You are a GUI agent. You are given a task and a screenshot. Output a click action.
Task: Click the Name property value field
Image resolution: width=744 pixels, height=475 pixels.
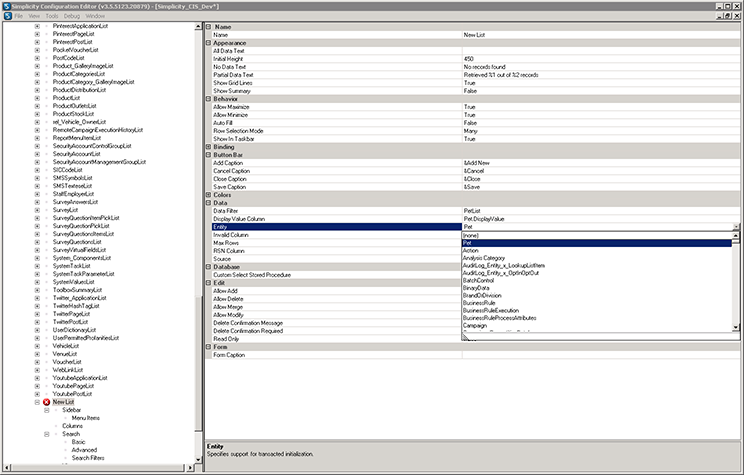click(601, 35)
